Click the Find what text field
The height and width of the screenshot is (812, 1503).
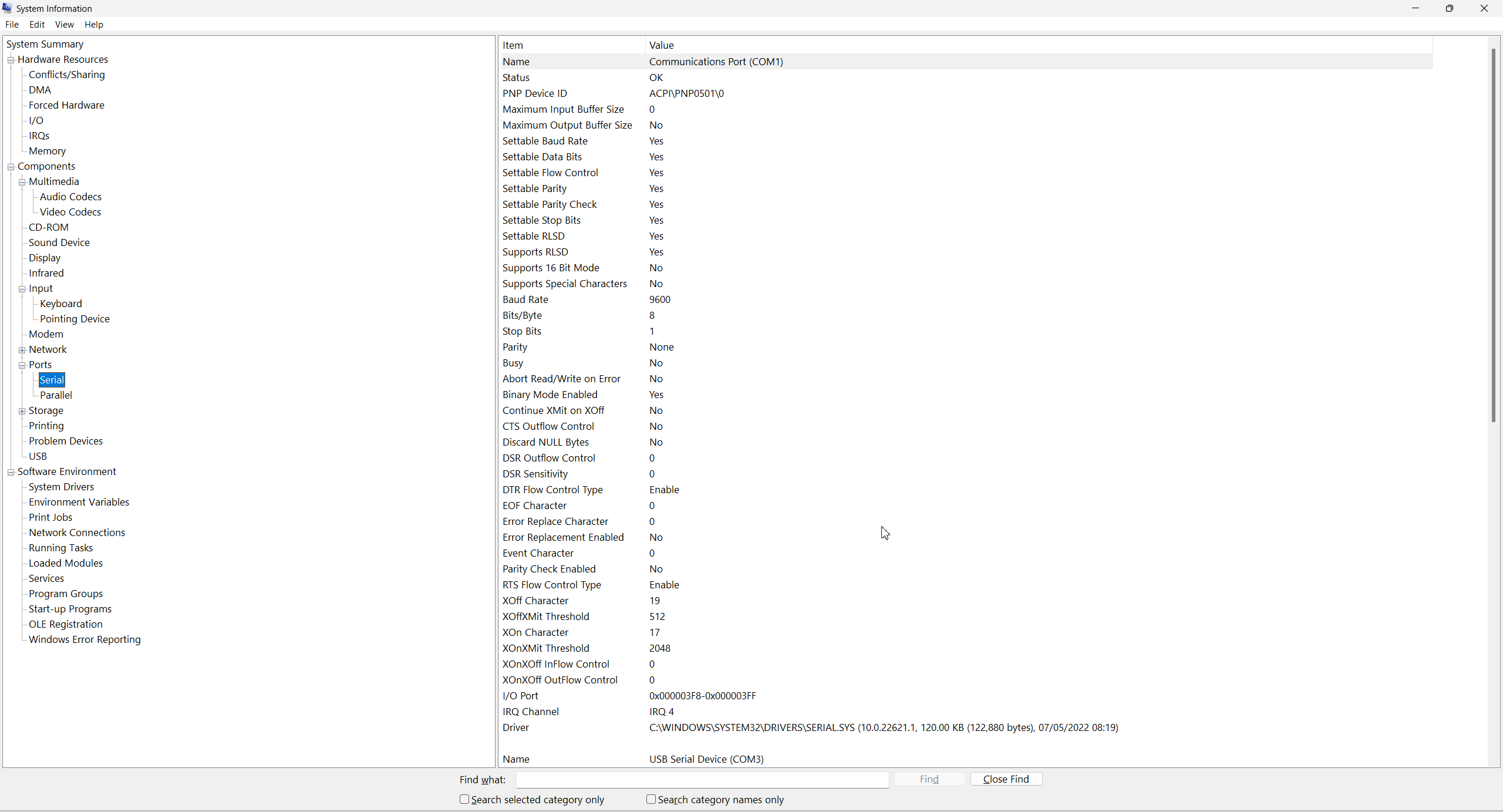click(702, 780)
